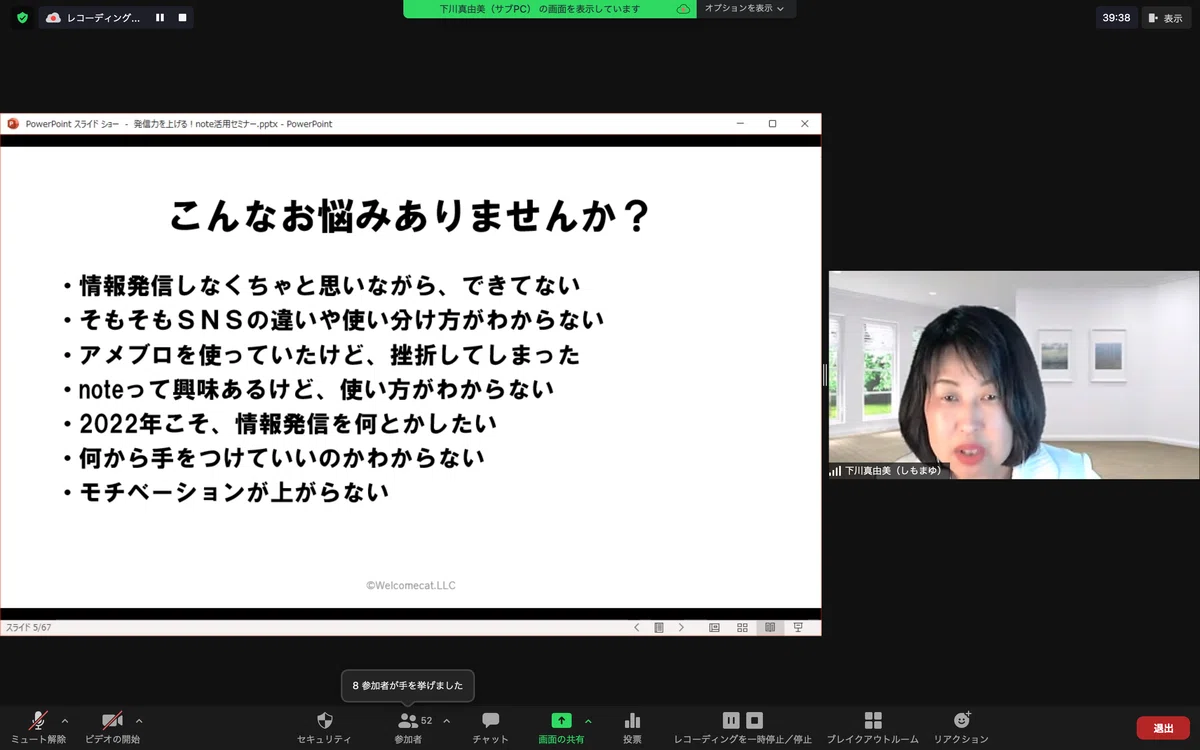1200x750 pixels.
Task: Unmute microphone with ミュート解除 button
Action: pyautogui.click(x=38, y=727)
